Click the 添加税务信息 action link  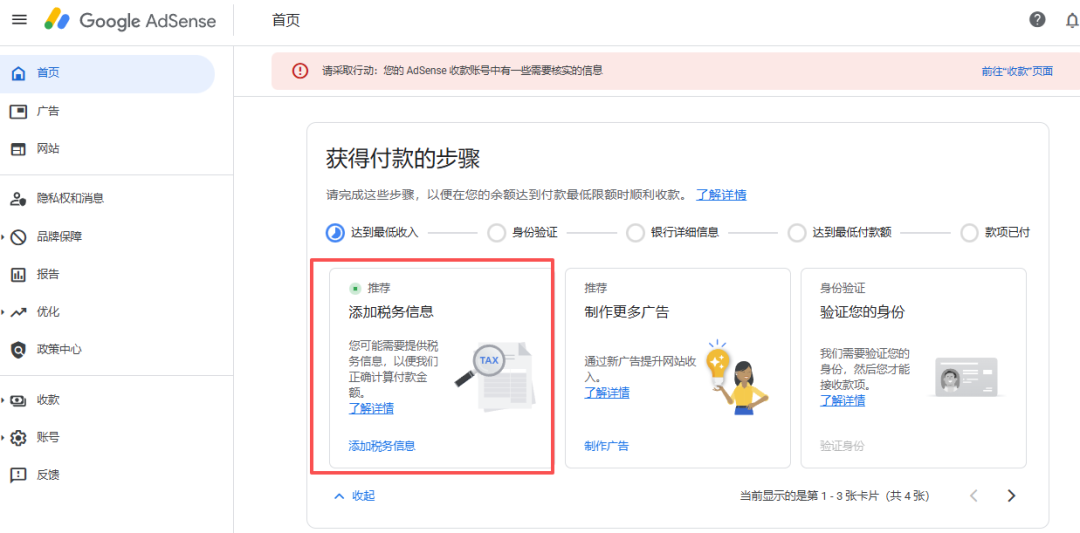(382, 446)
